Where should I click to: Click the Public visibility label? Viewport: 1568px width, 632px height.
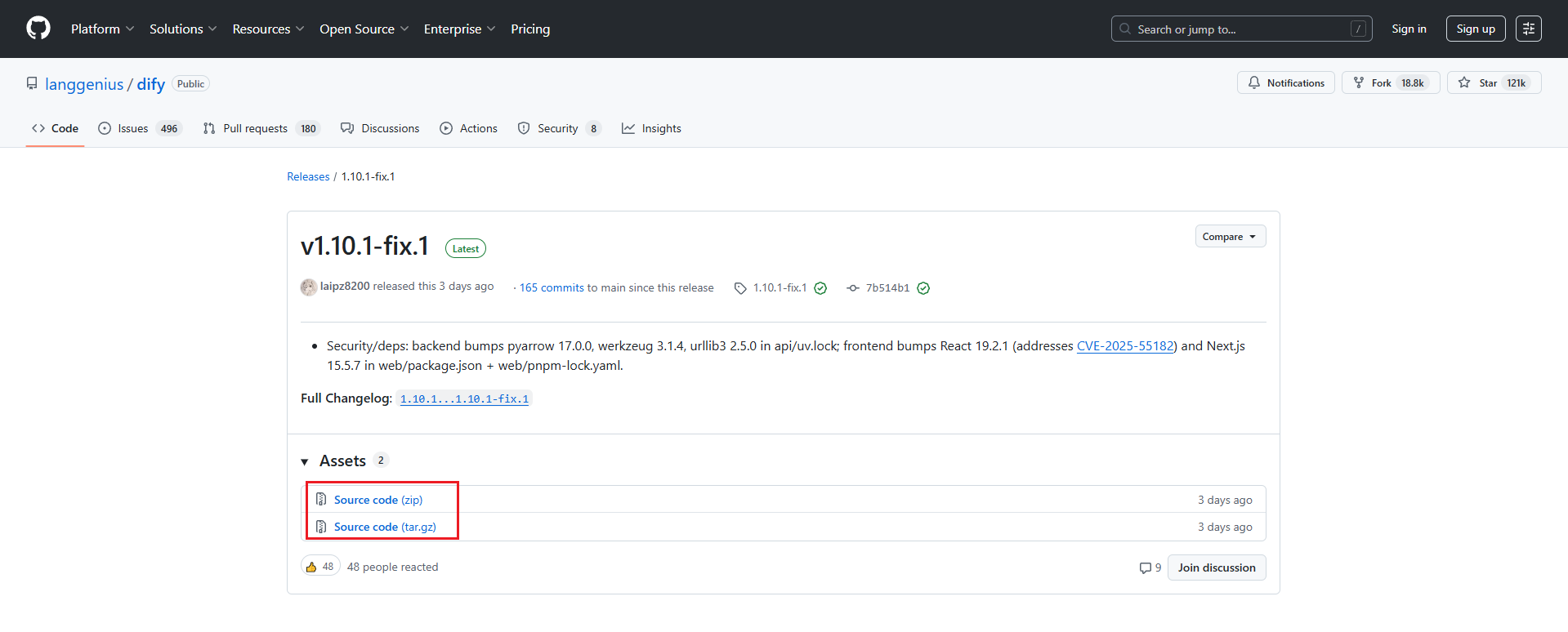(x=190, y=84)
